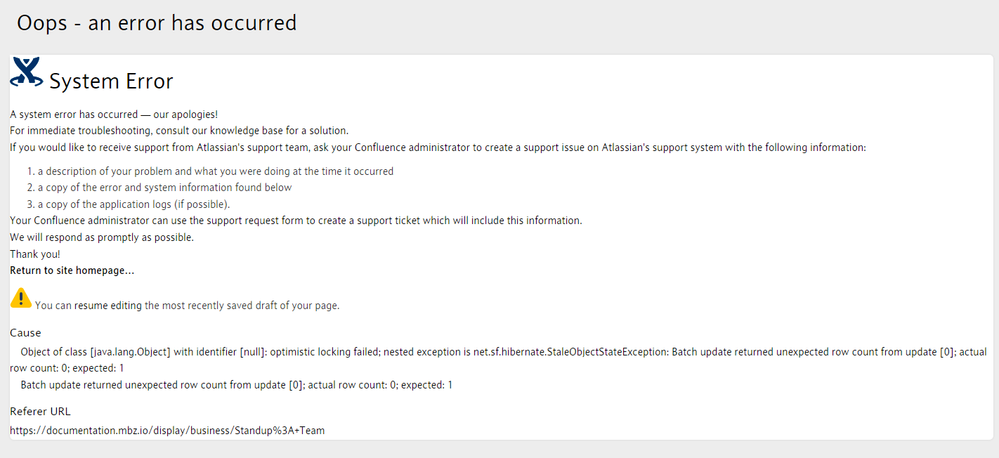
Task: Click the 'Oops - an error has occurred' title
Action: click(x=156, y=22)
